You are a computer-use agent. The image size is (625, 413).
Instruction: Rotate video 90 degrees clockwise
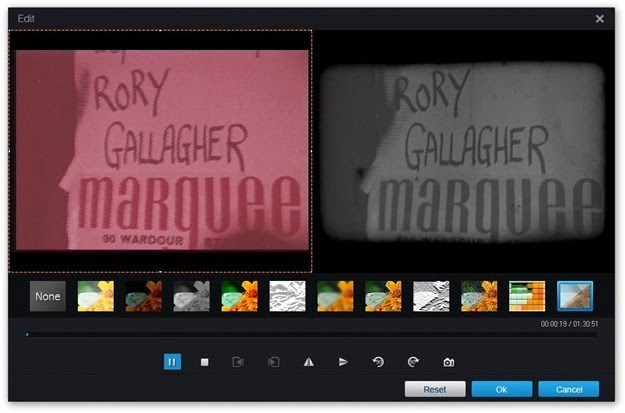pos(413,362)
